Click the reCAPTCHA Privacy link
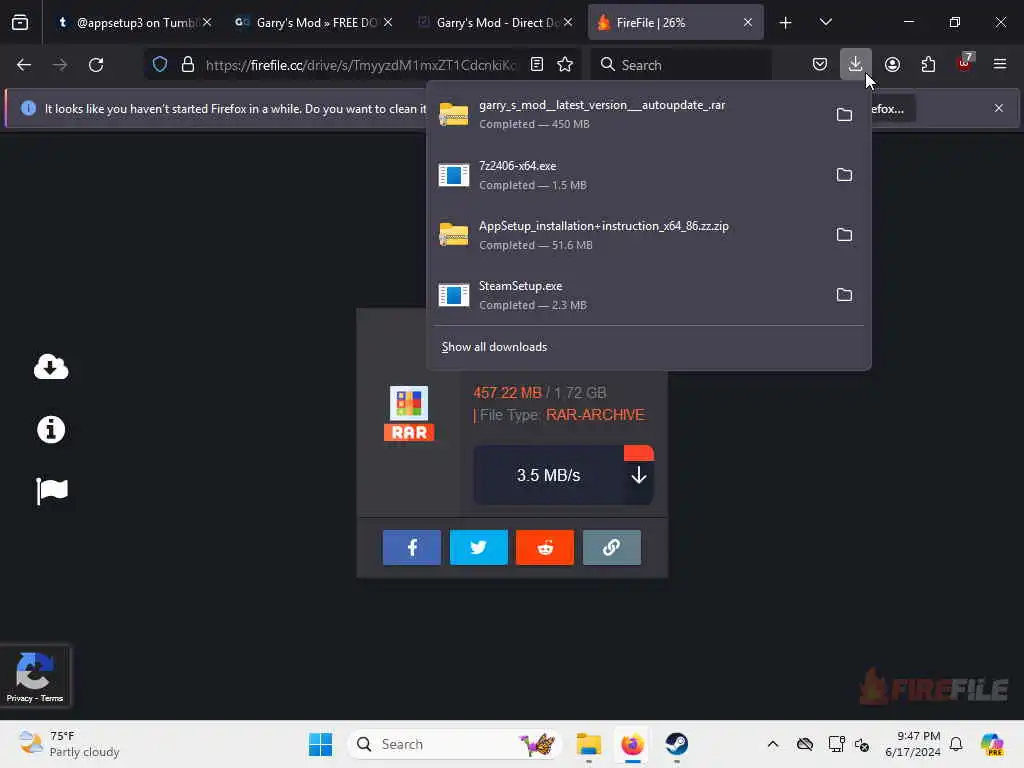This screenshot has height=768, width=1024. pos(20,698)
